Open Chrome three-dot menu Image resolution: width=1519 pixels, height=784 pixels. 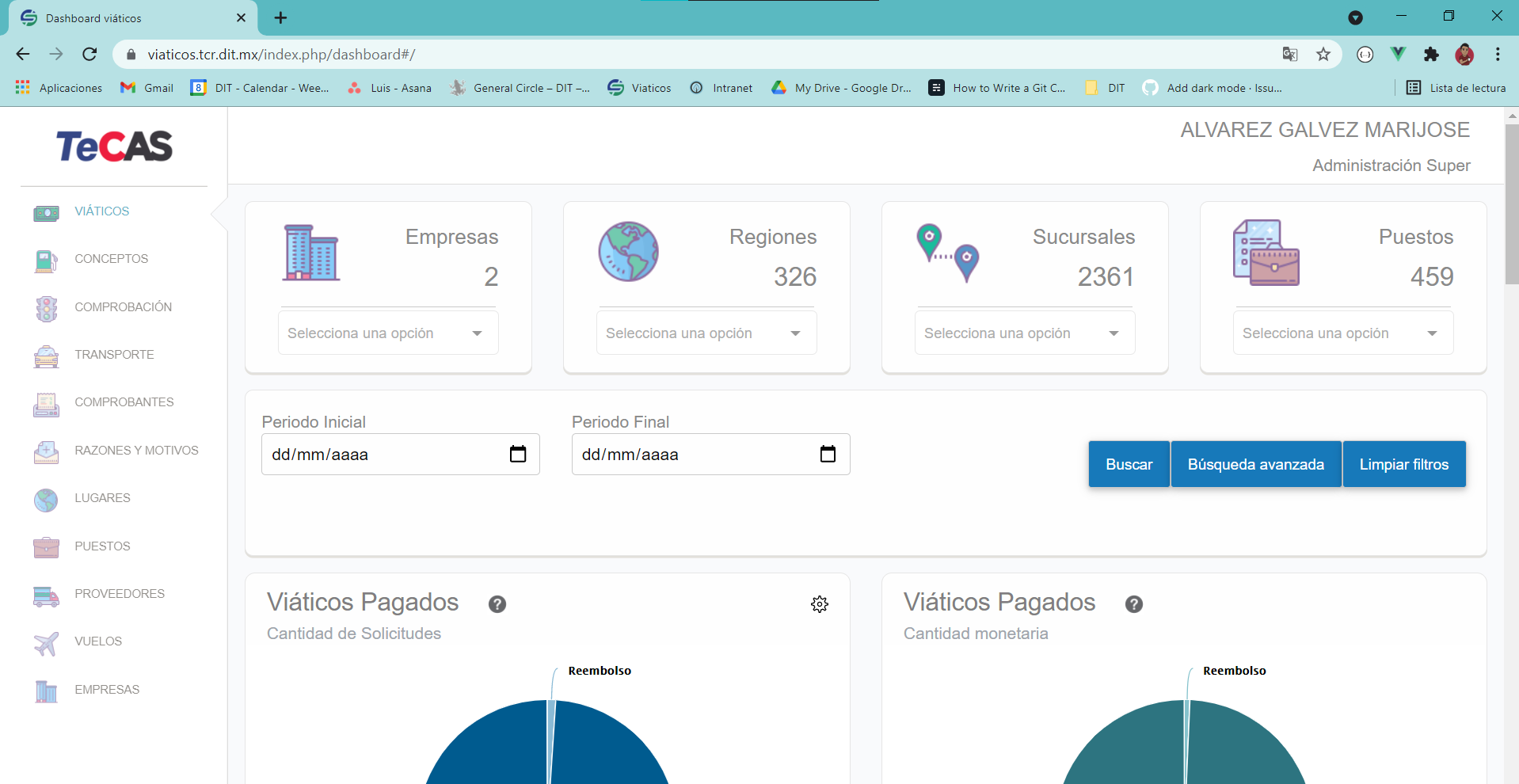[x=1498, y=55]
